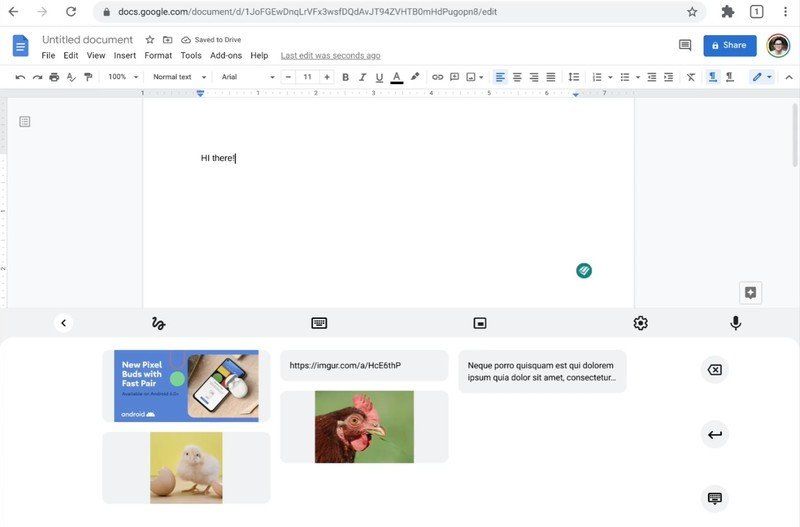
Task: Open voice input microphone
Action: [x=735, y=323]
